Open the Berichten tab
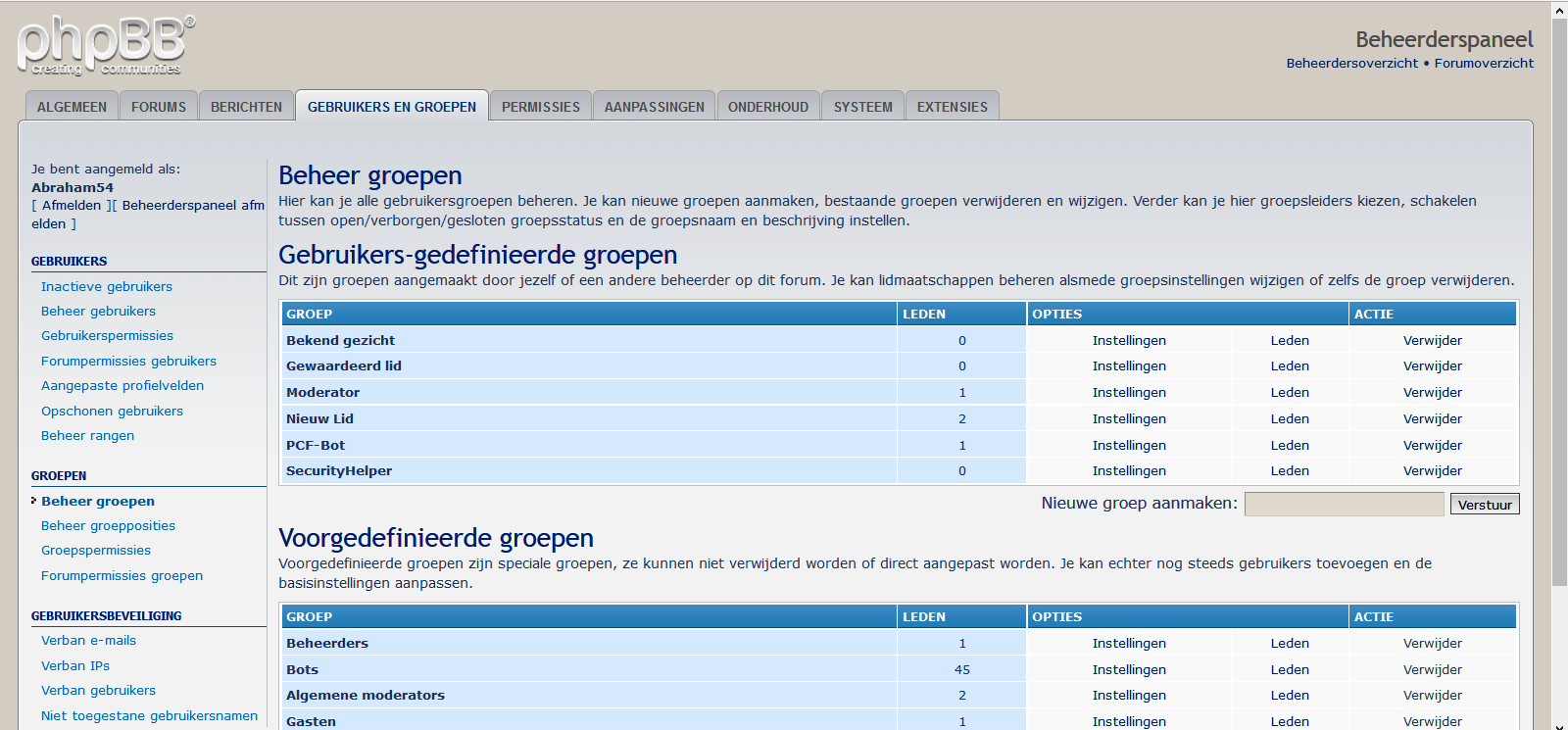This screenshot has width=1568, height=730. pyautogui.click(x=246, y=106)
